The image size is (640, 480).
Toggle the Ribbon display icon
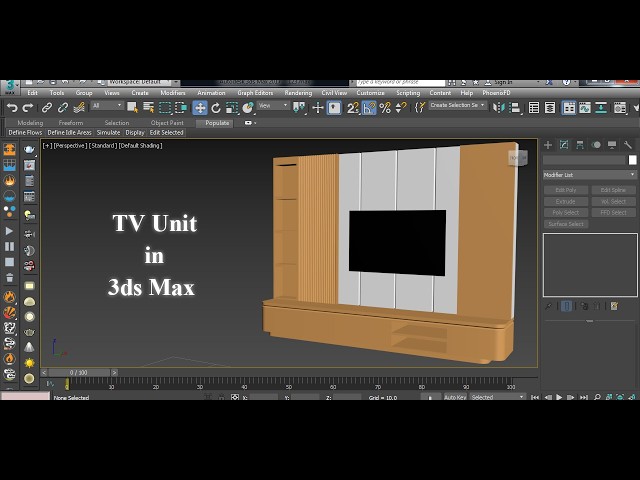pos(569,108)
